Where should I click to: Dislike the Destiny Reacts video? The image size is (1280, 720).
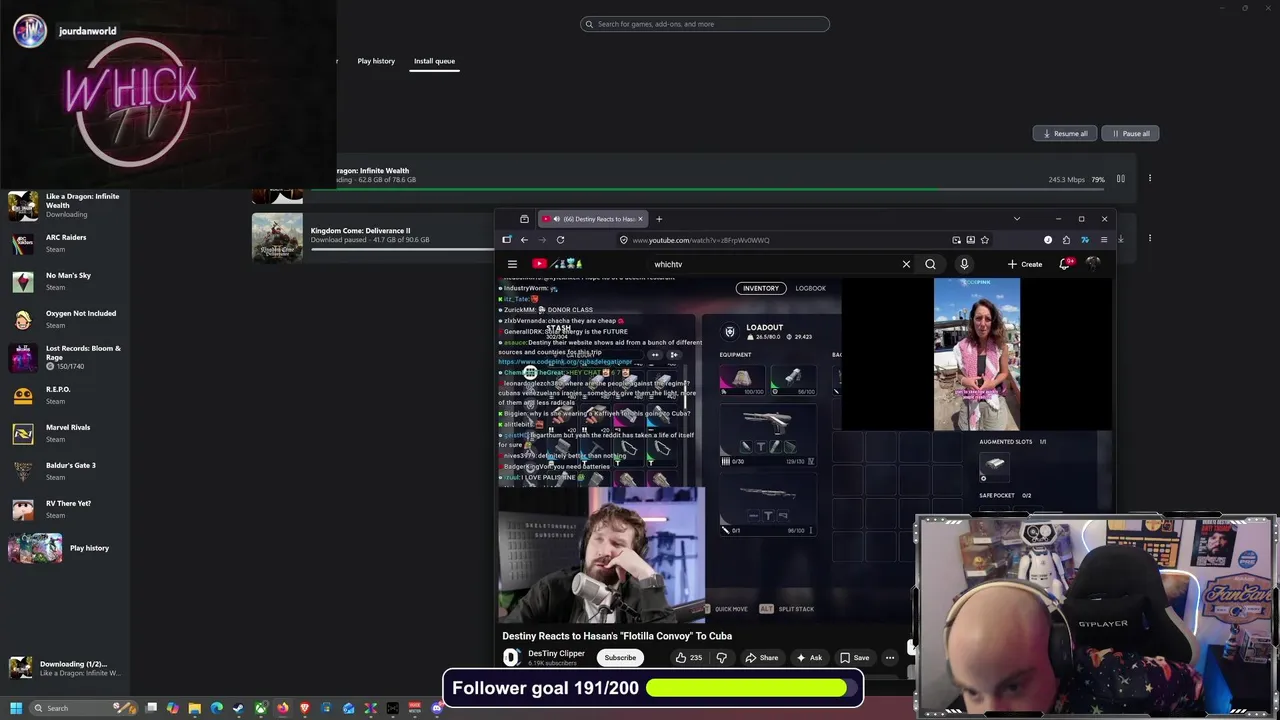(x=721, y=657)
